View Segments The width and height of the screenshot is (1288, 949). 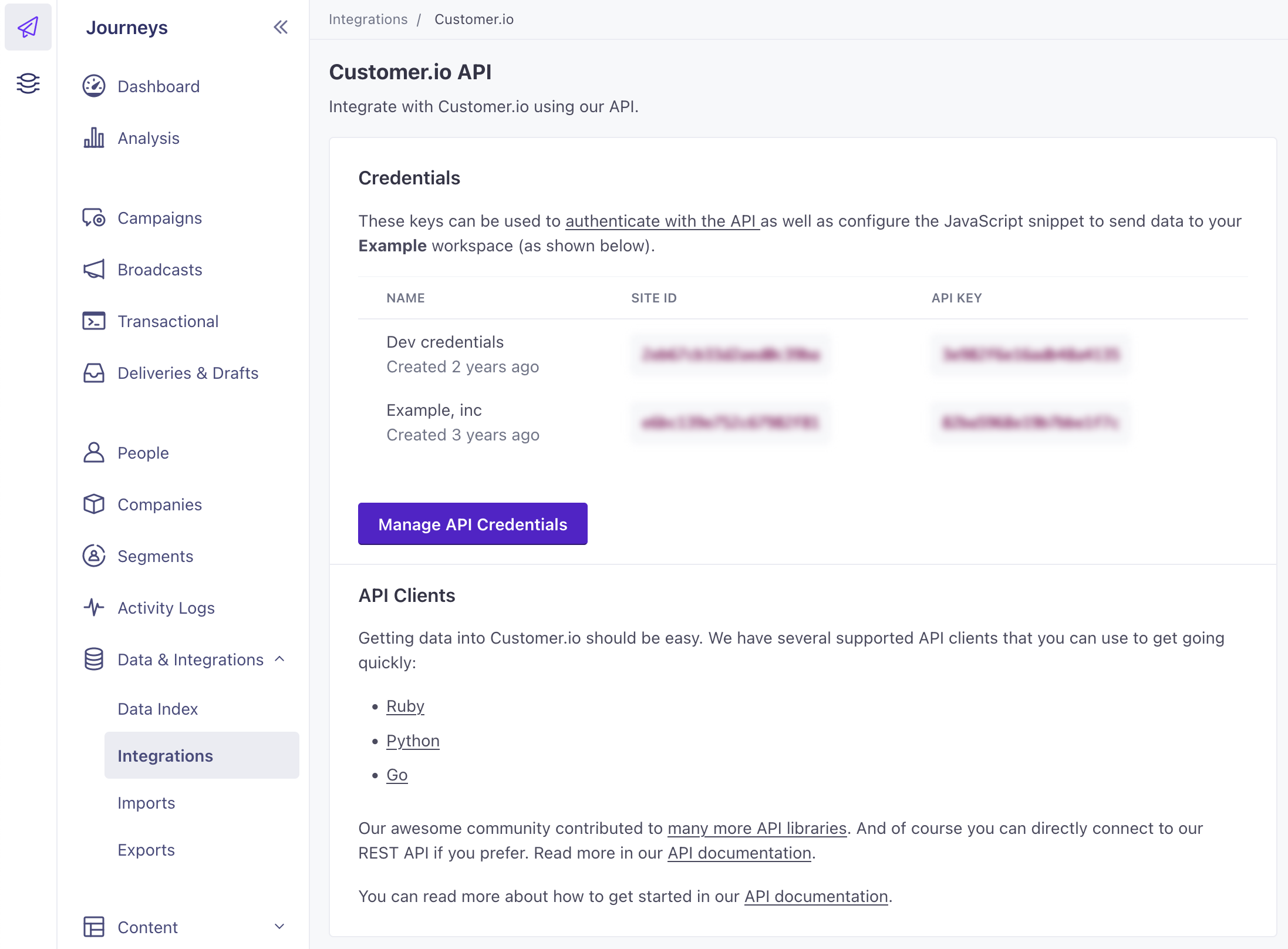coord(156,556)
